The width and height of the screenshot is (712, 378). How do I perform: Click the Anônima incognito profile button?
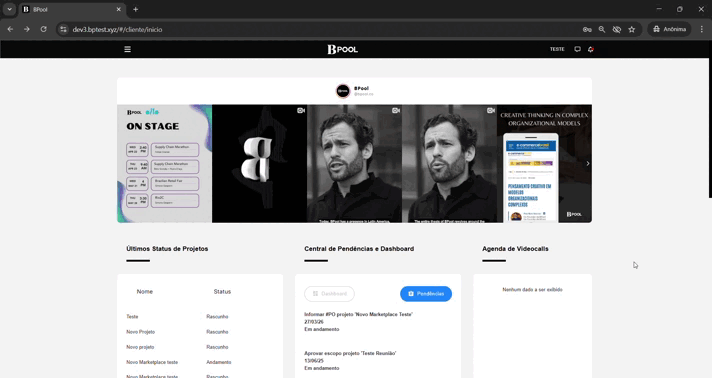click(x=669, y=29)
